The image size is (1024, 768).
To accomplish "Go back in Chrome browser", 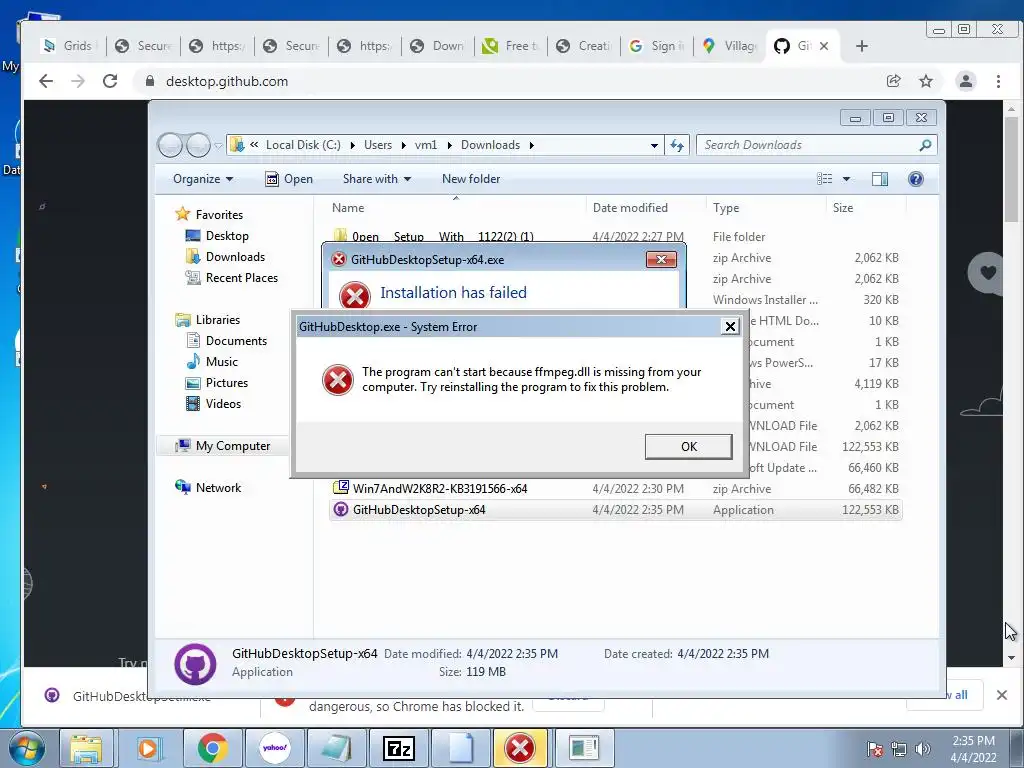I will tap(46, 81).
